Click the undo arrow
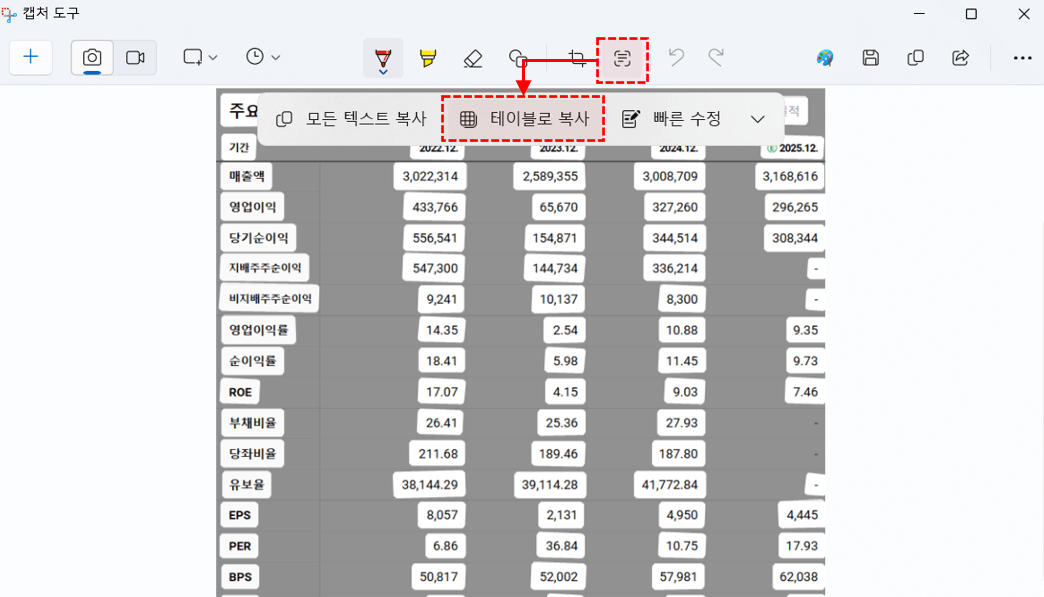Screen dimensions: 1044x597 (x=675, y=57)
